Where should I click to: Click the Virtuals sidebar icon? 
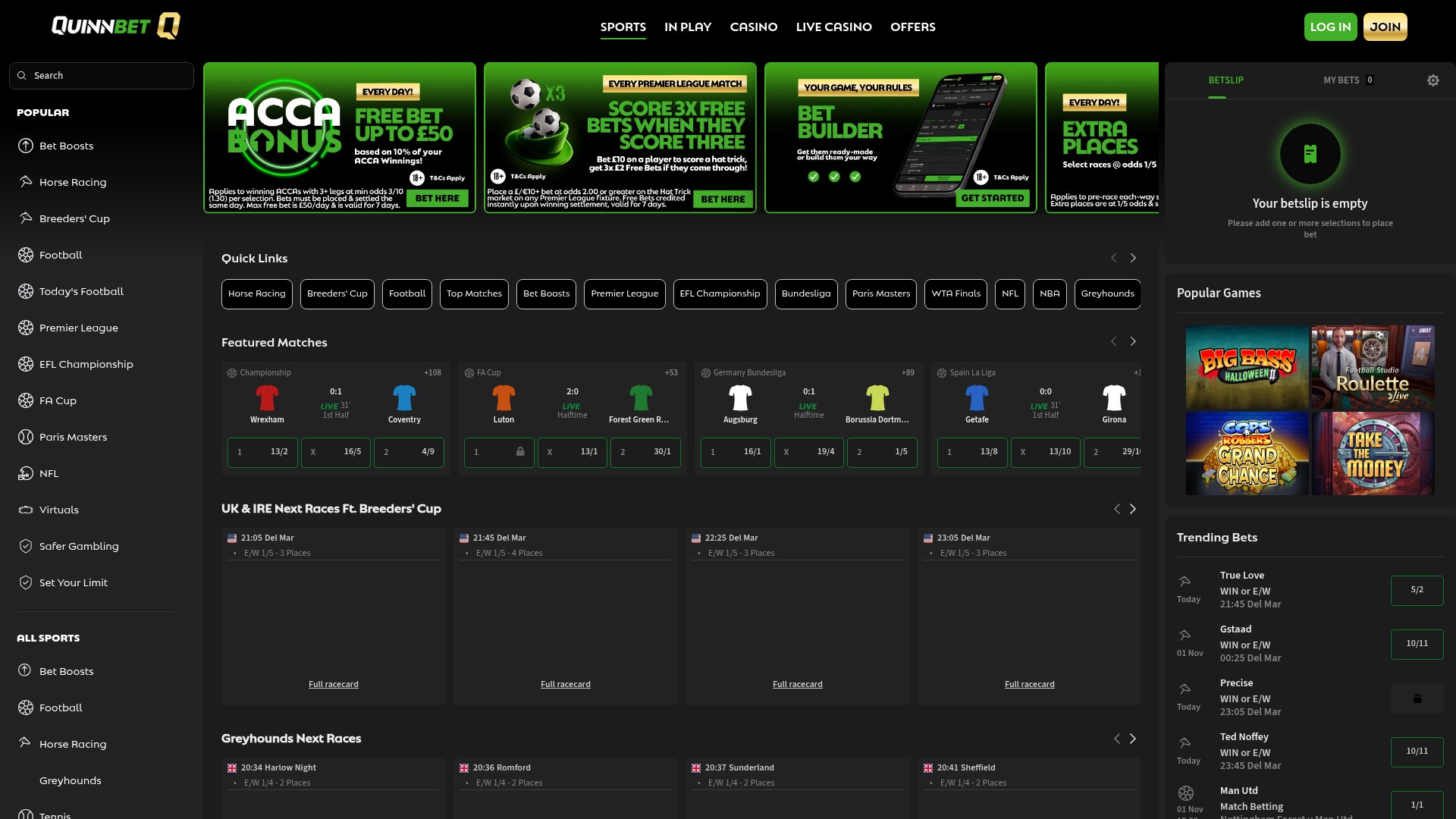point(26,510)
